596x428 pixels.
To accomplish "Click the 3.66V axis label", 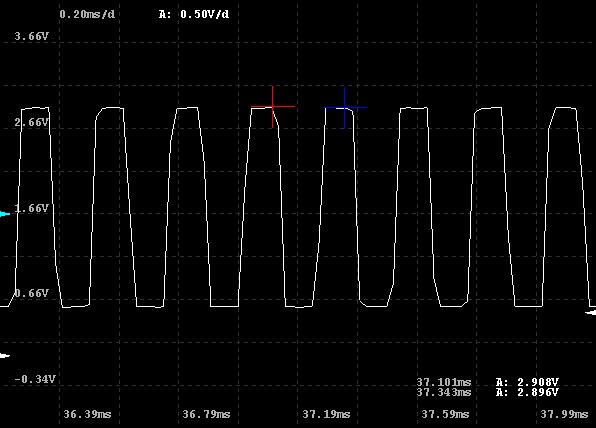I will point(32,36).
